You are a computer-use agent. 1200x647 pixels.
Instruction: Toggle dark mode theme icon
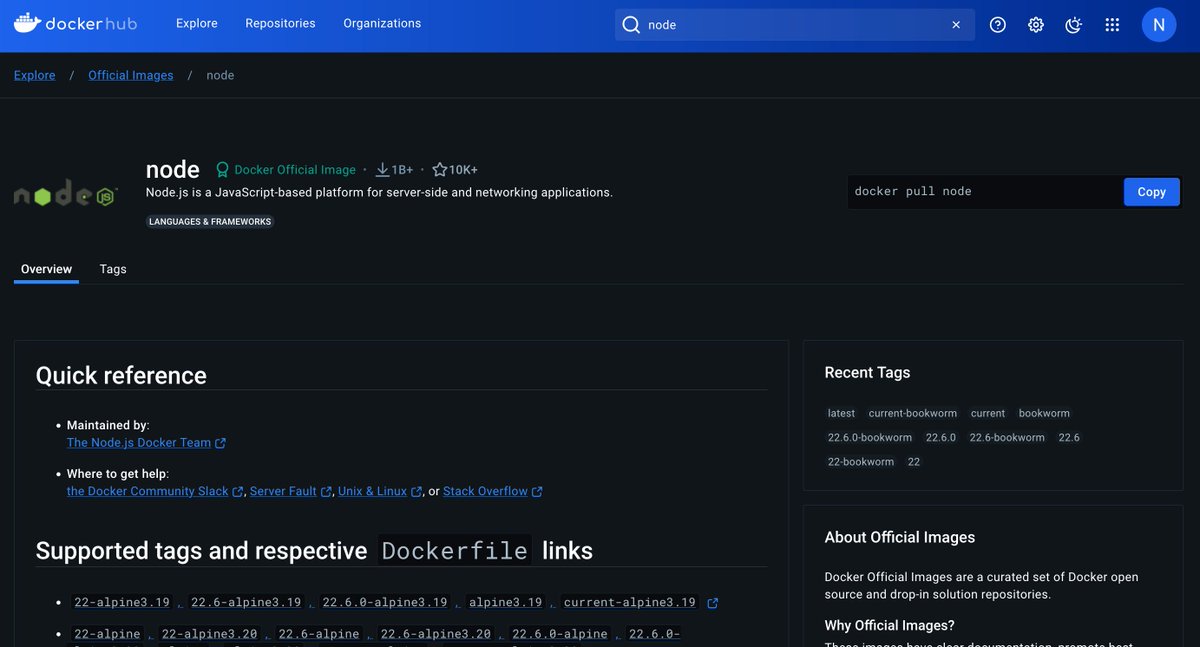pos(1074,25)
